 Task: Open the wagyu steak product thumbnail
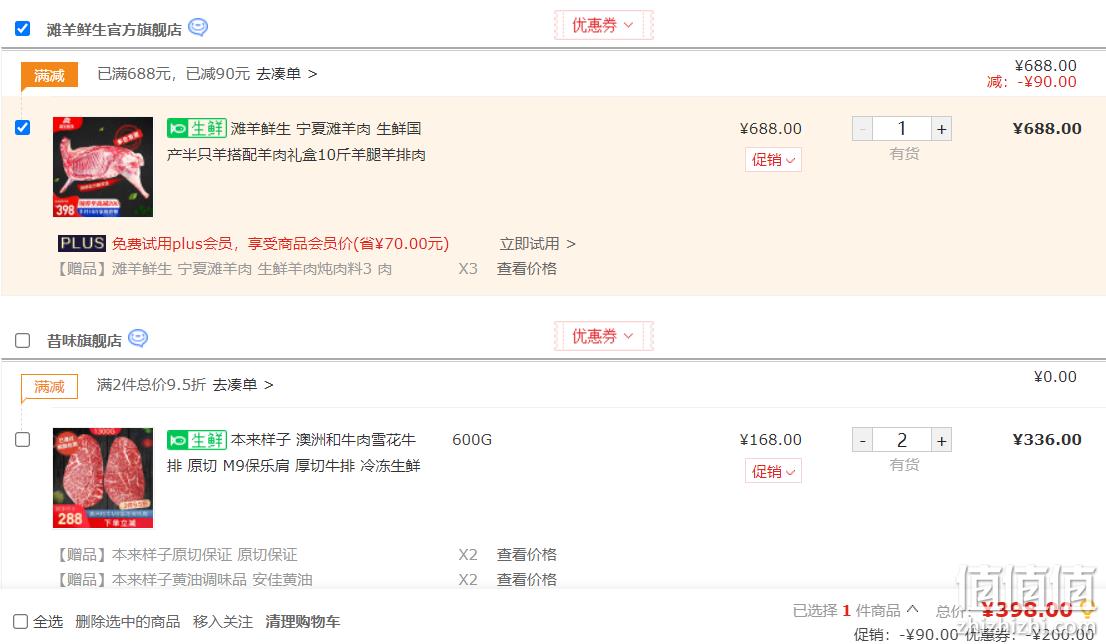pyautogui.click(x=103, y=478)
